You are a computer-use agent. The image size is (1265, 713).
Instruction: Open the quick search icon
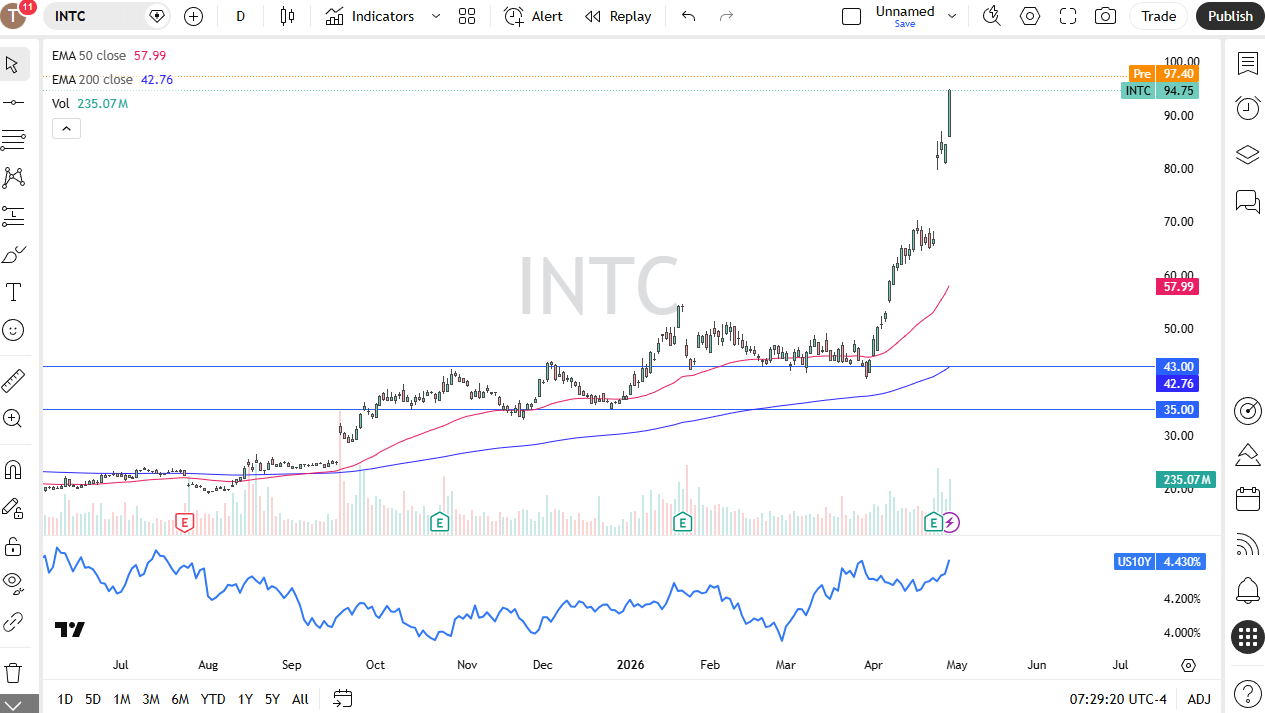991,16
